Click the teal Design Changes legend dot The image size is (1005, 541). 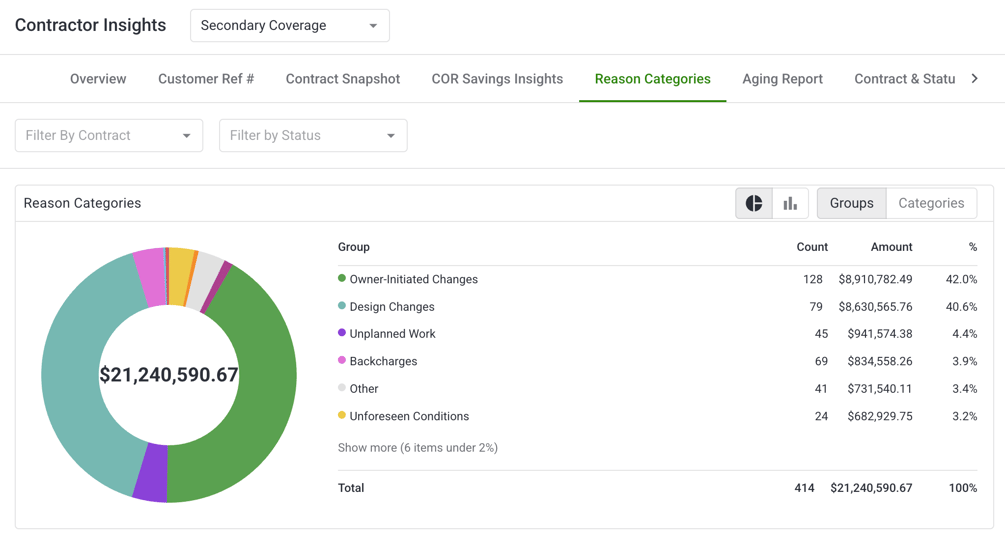tap(342, 306)
